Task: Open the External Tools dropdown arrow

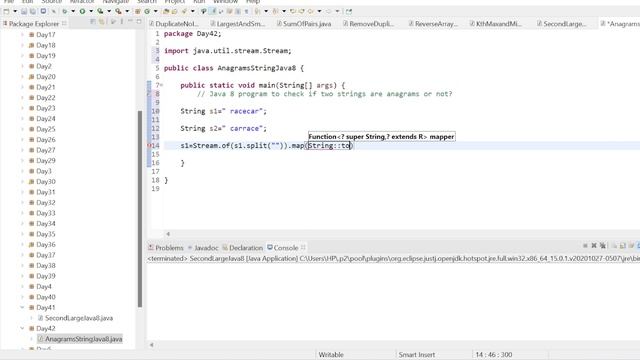Action: tap(127, 11)
